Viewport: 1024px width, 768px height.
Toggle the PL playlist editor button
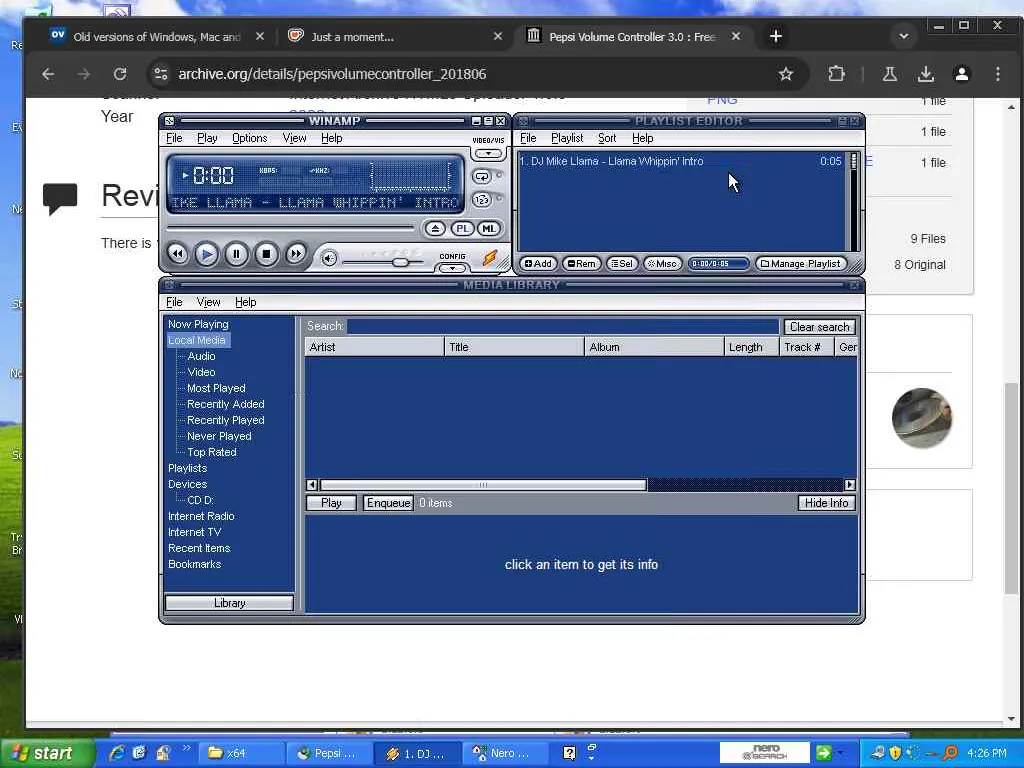point(462,229)
